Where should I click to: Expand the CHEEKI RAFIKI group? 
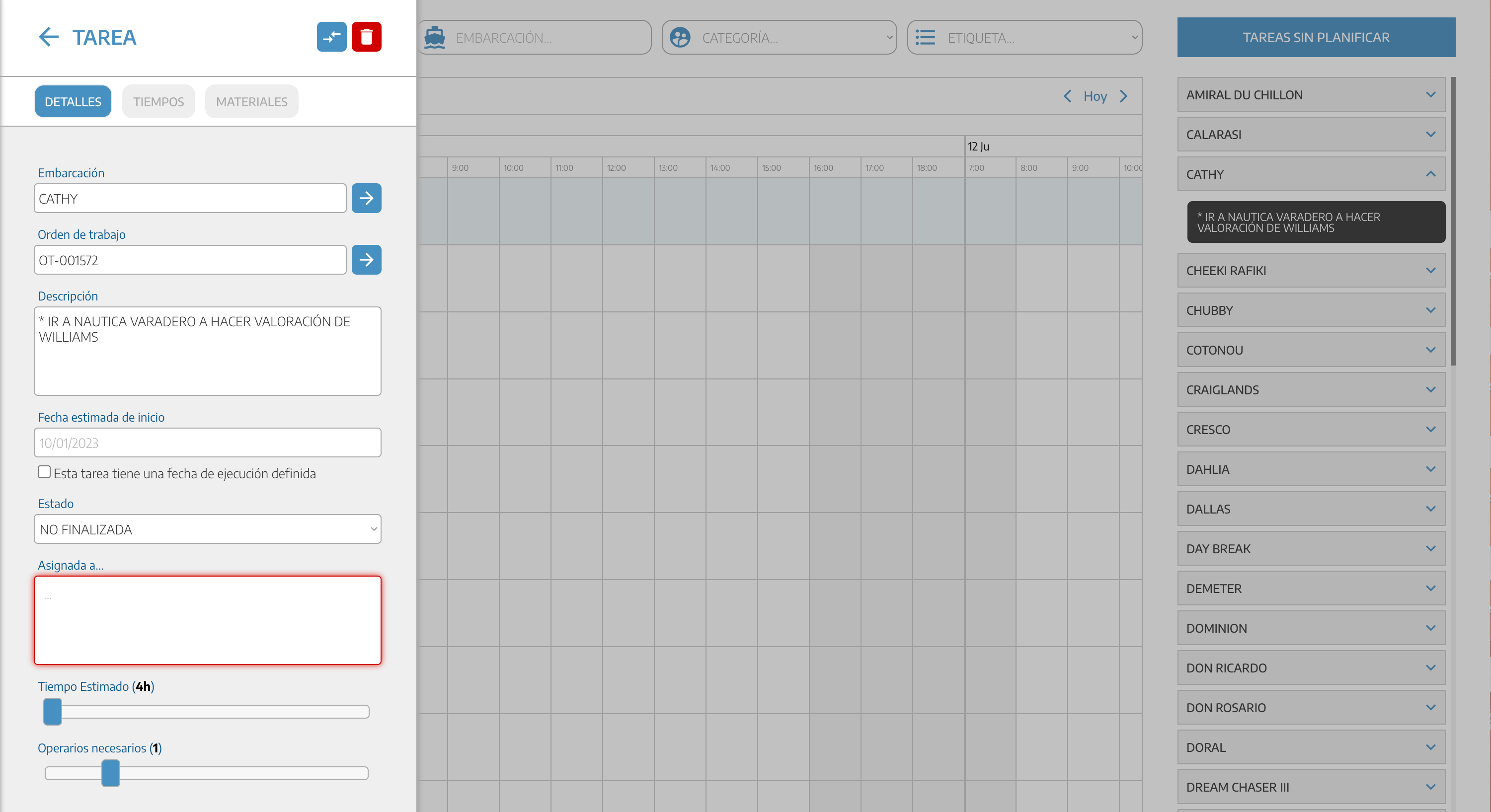[x=1430, y=271]
